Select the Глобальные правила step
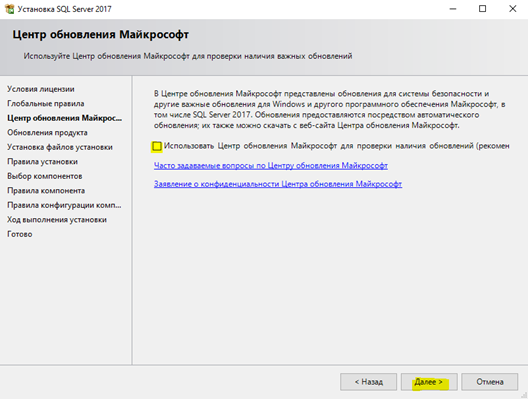528x399 pixels. point(46,104)
